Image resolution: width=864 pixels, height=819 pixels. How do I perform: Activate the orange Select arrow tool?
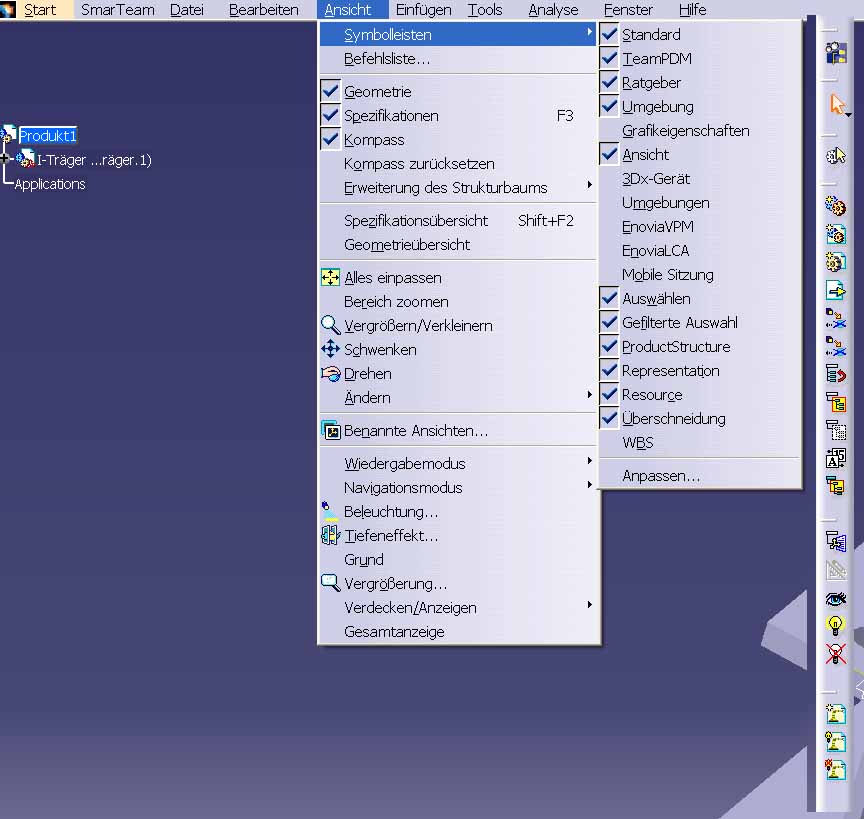click(836, 104)
